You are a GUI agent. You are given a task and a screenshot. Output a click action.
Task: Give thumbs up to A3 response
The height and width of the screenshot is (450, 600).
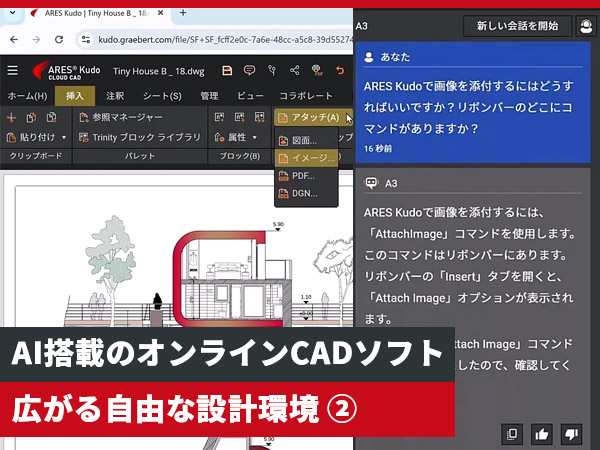pyautogui.click(x=542, y=433)
